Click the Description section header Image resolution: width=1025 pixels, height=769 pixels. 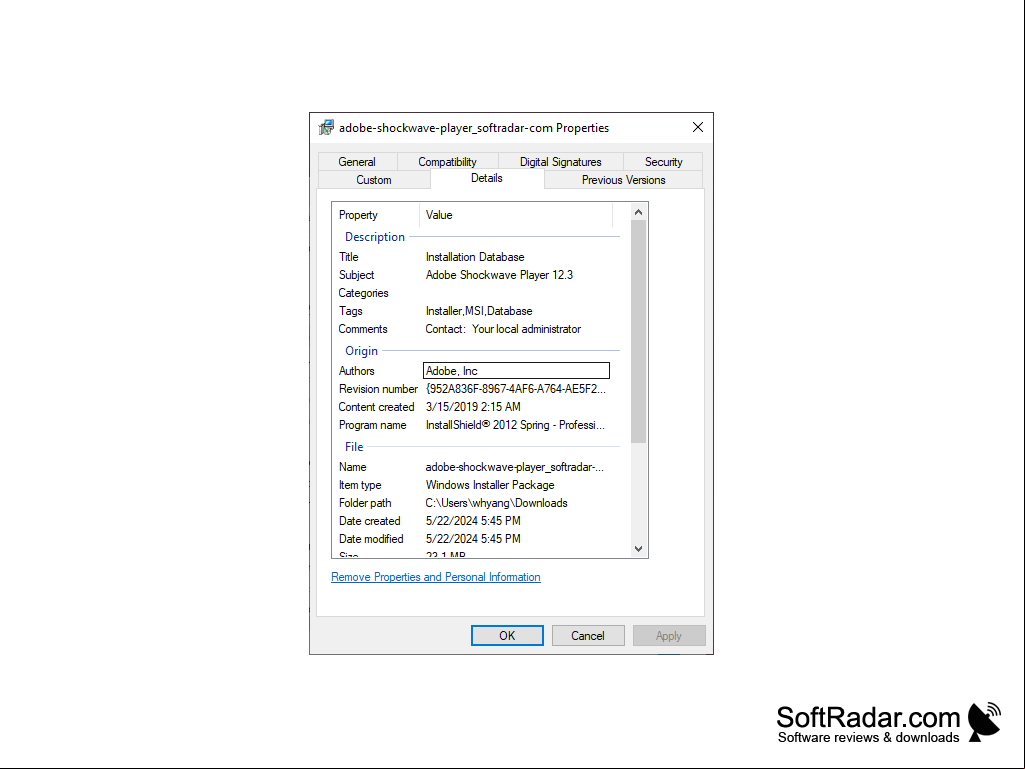coord(375,237)
